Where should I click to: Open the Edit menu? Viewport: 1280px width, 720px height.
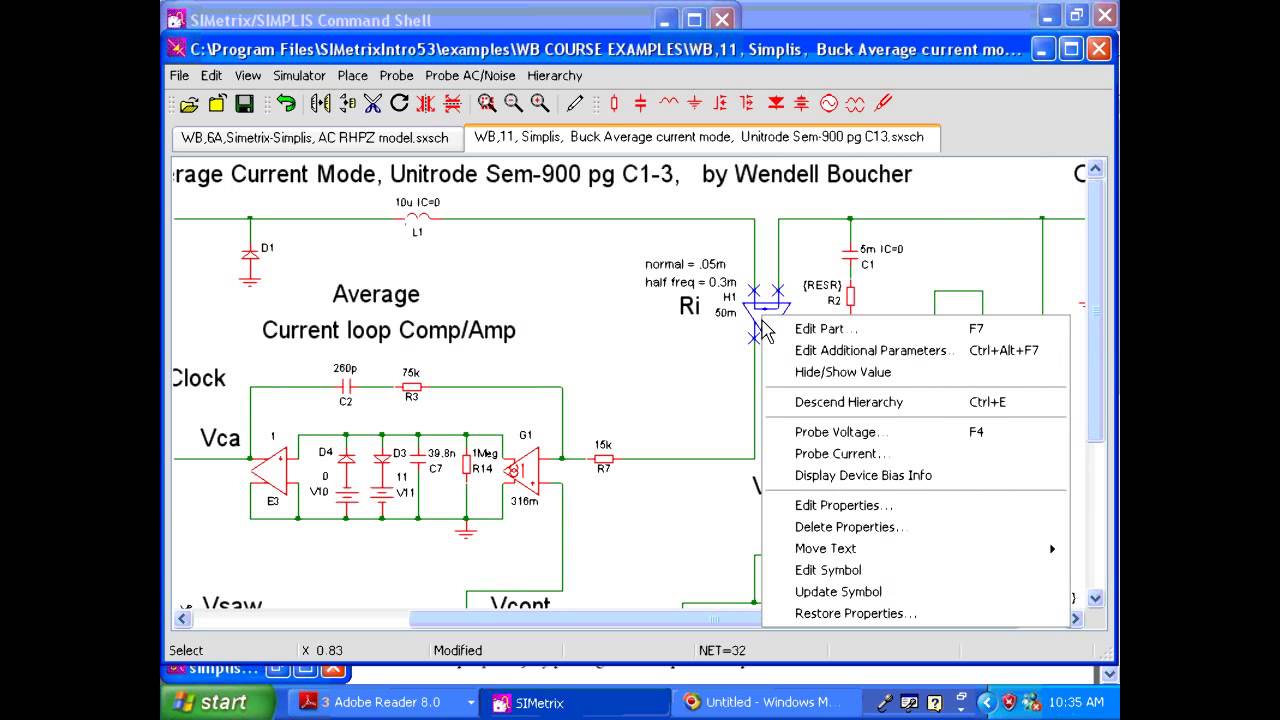point(211,75)
